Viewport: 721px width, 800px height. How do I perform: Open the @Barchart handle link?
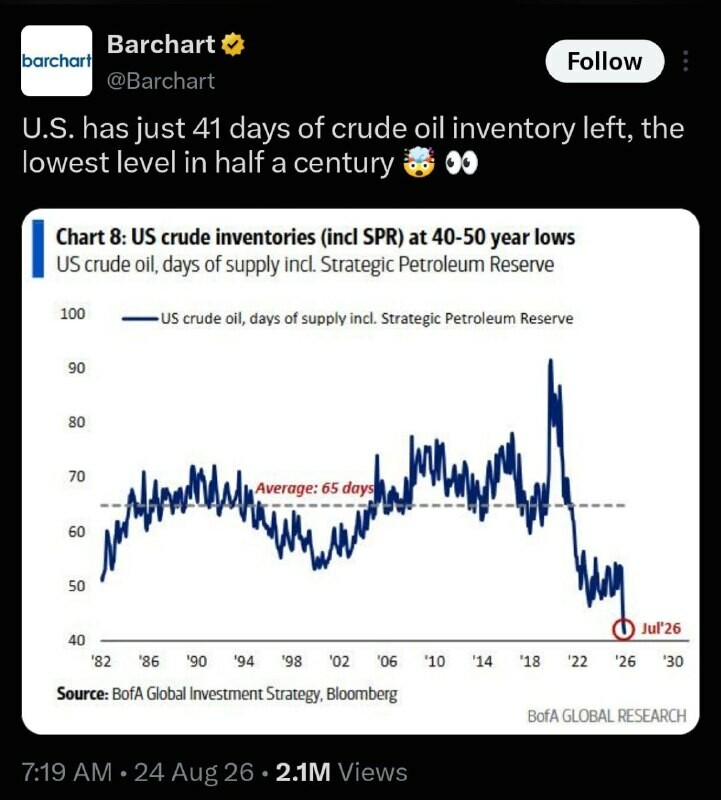(x=161, y=81)
